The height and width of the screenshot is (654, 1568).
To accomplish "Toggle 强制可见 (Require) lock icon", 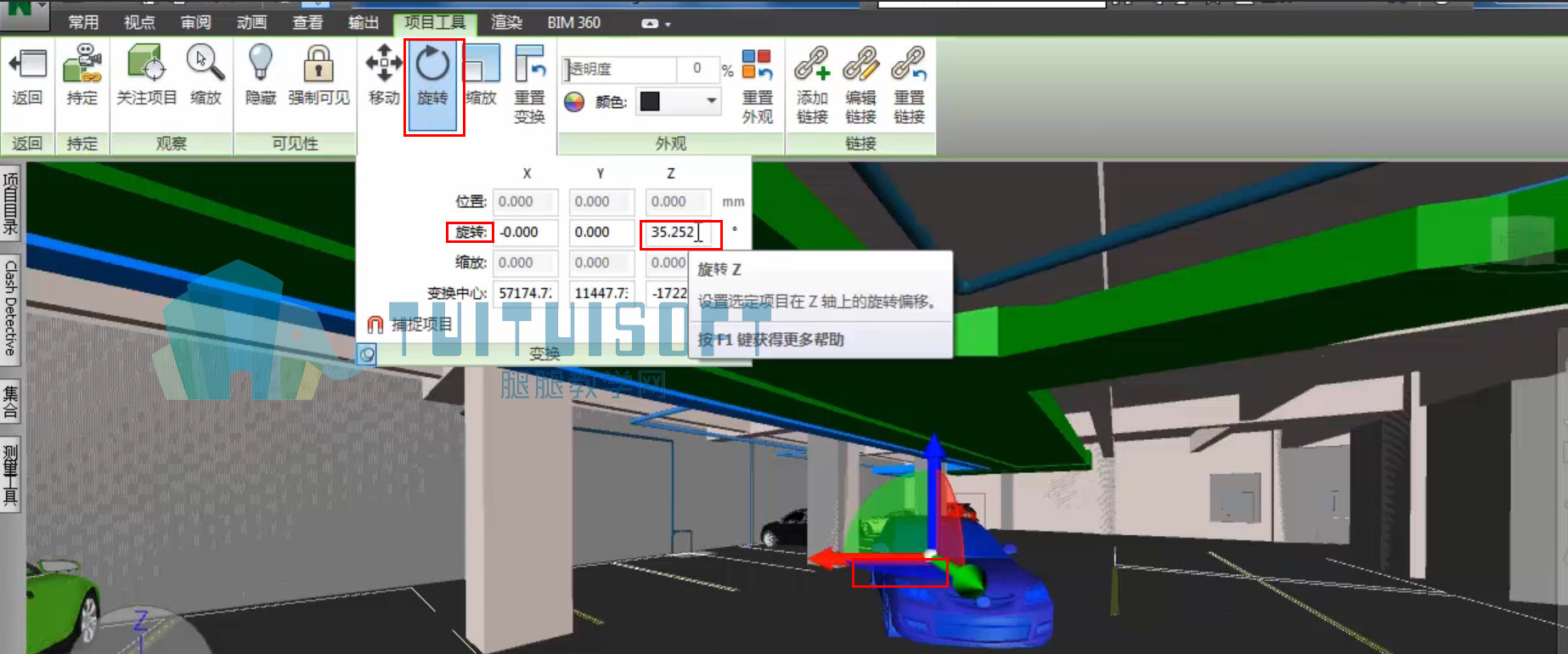I will tap(319, 76).
